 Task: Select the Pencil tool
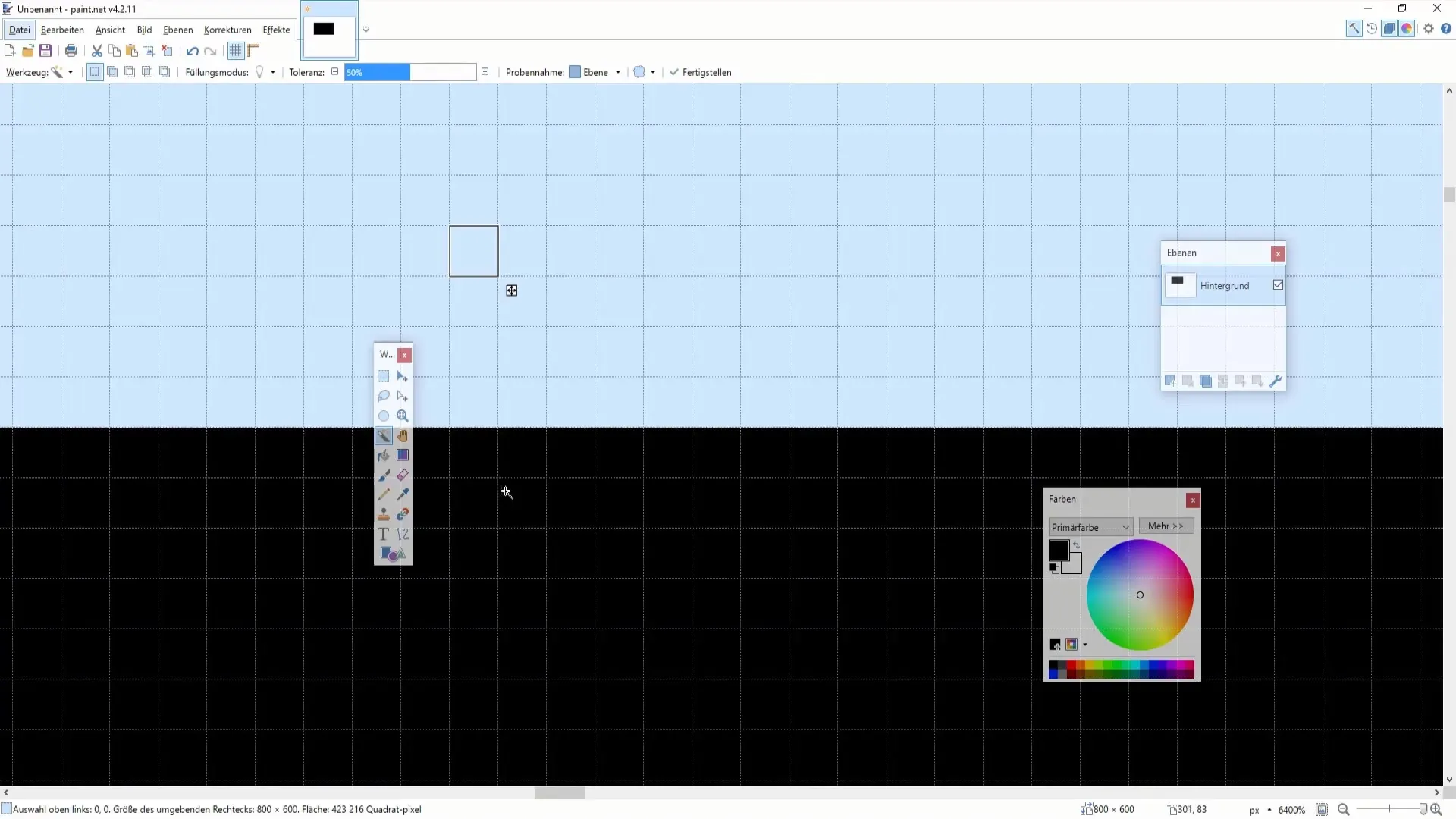tap(384, 494)
